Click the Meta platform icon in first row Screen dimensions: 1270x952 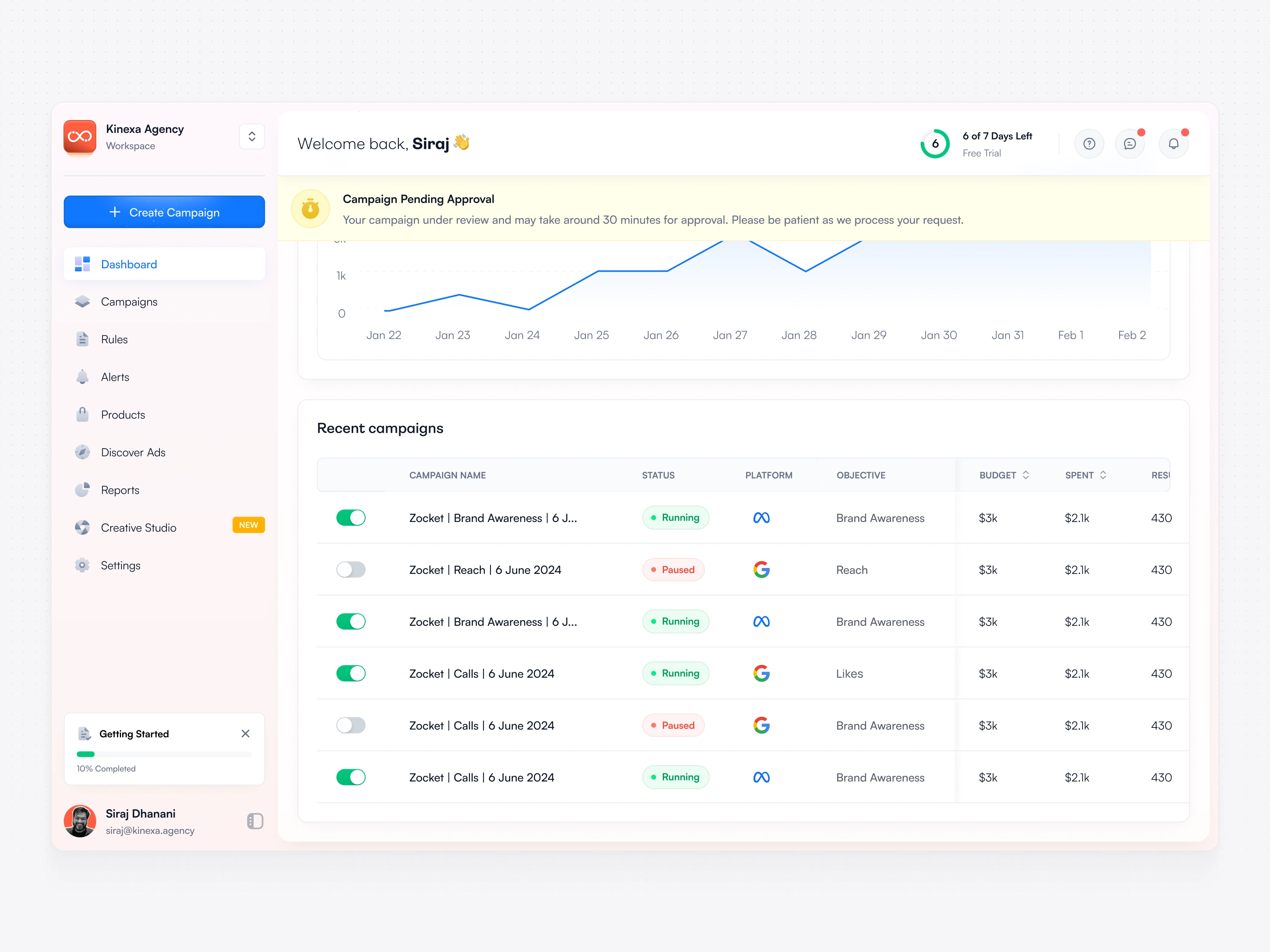[x=761, y=518]
